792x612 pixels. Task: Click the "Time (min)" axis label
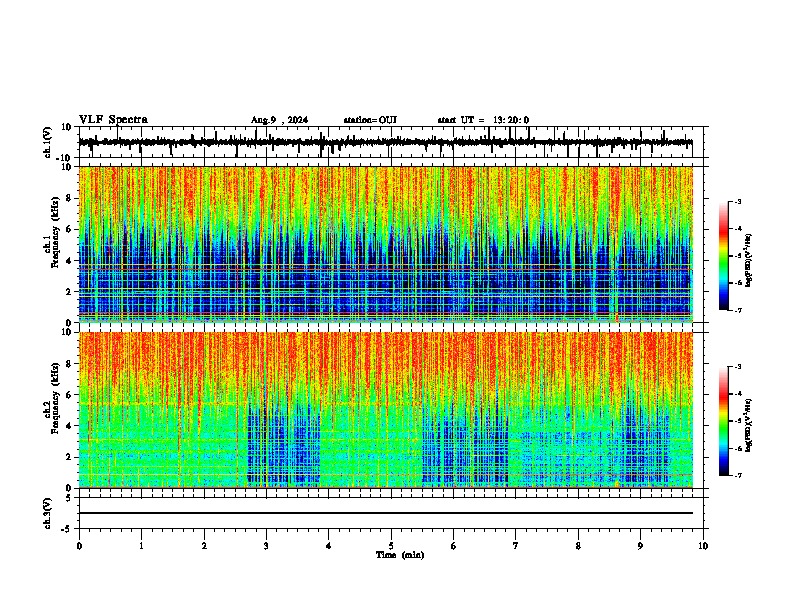coord(400,555)
